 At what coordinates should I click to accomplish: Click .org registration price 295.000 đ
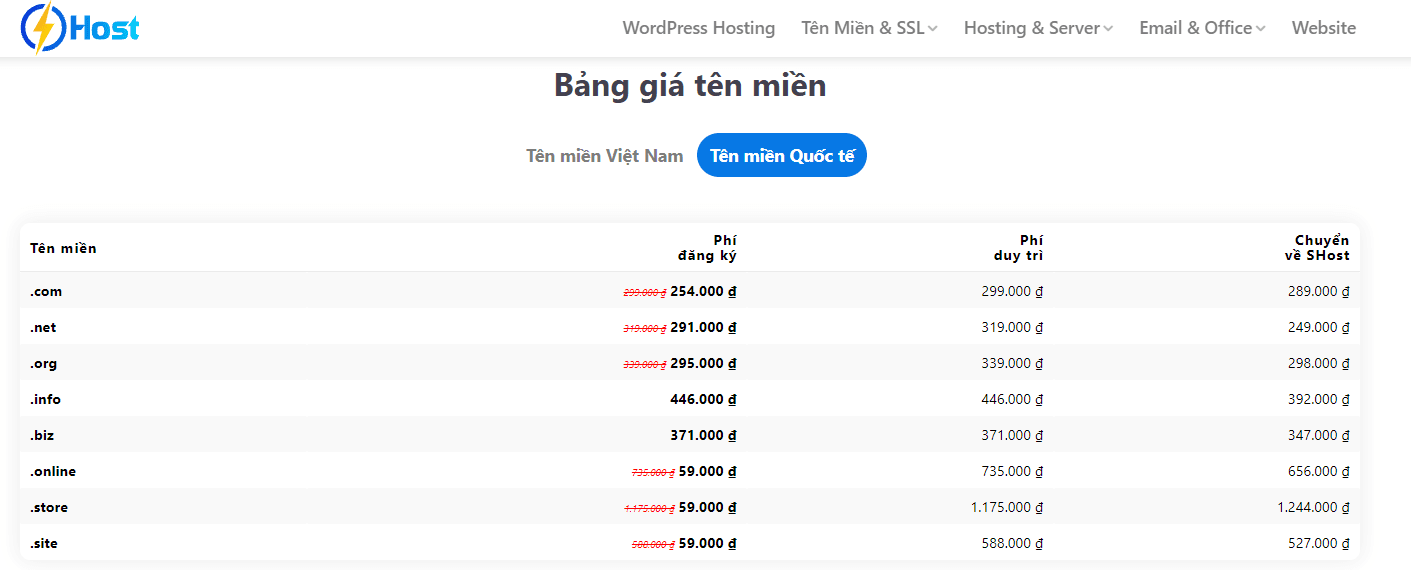[x=703, y=364]
